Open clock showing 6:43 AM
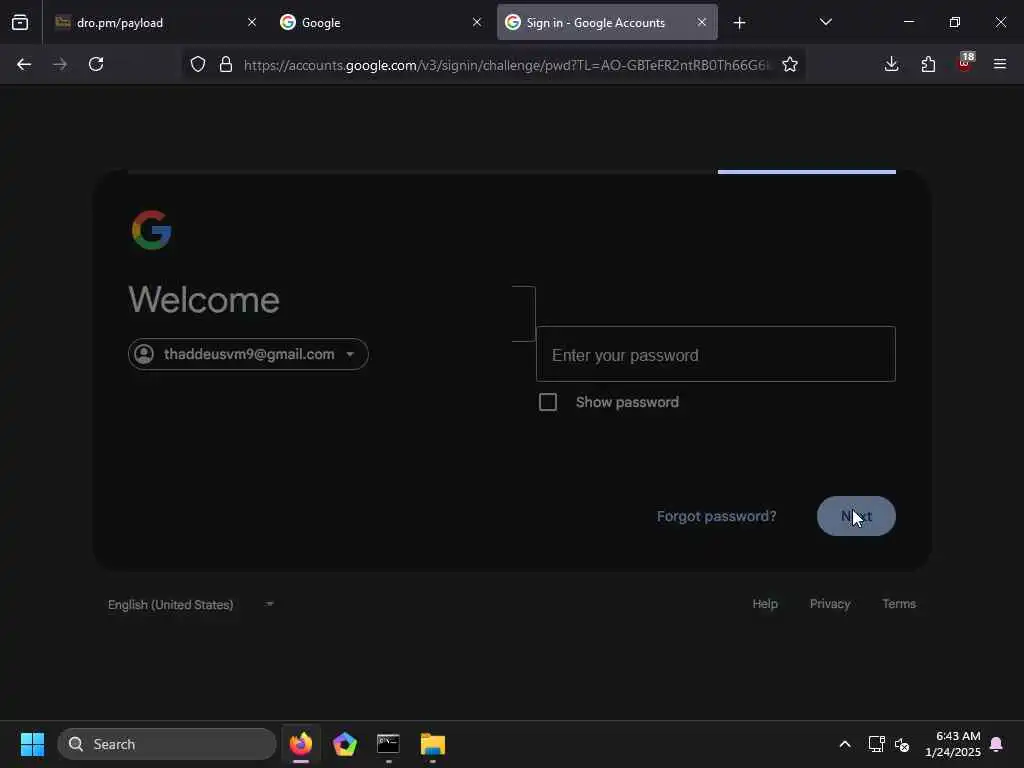The width and height of the screenshot is (1024, 768). (x=953, y=744)
